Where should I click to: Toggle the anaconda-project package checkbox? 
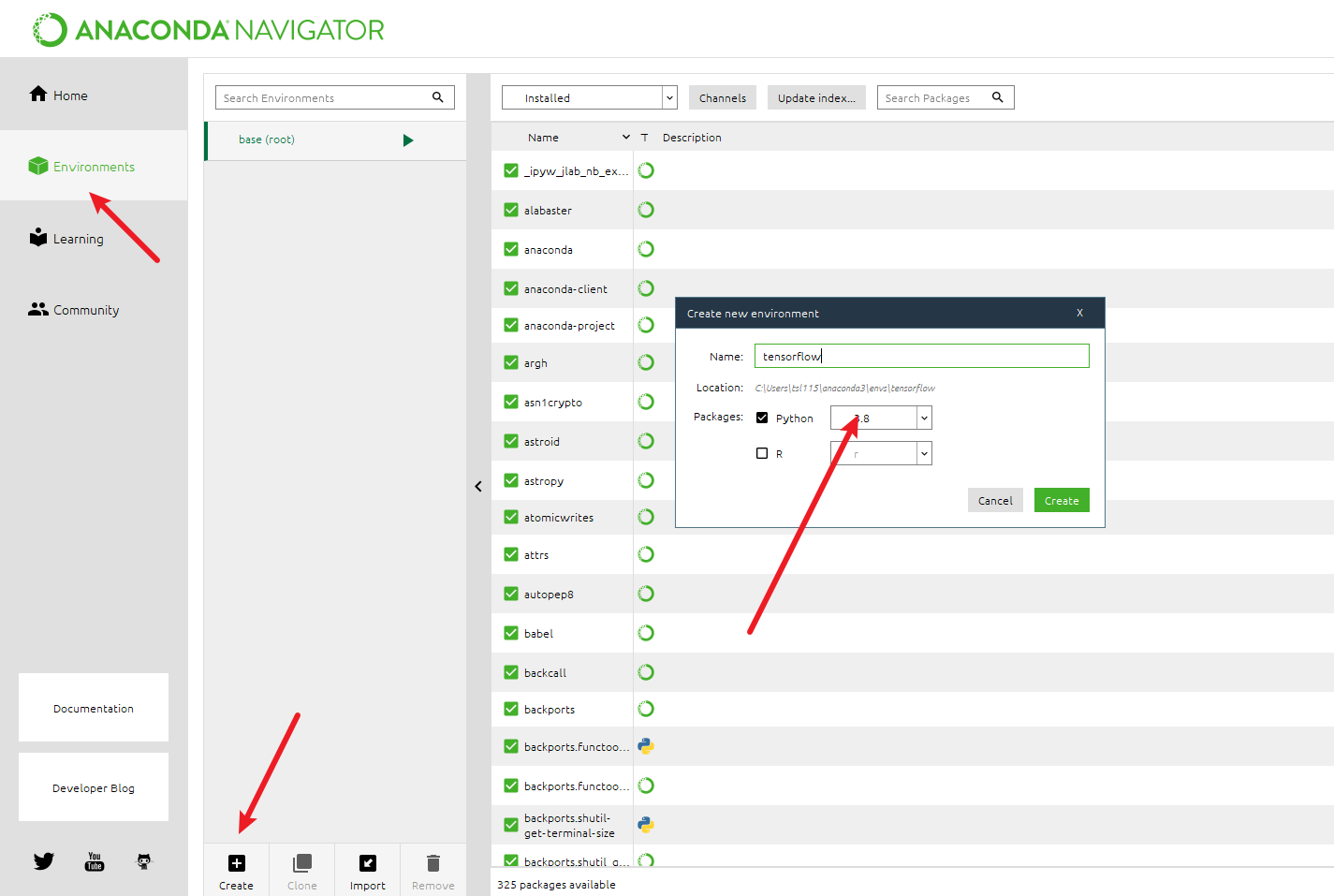[511, 325]
